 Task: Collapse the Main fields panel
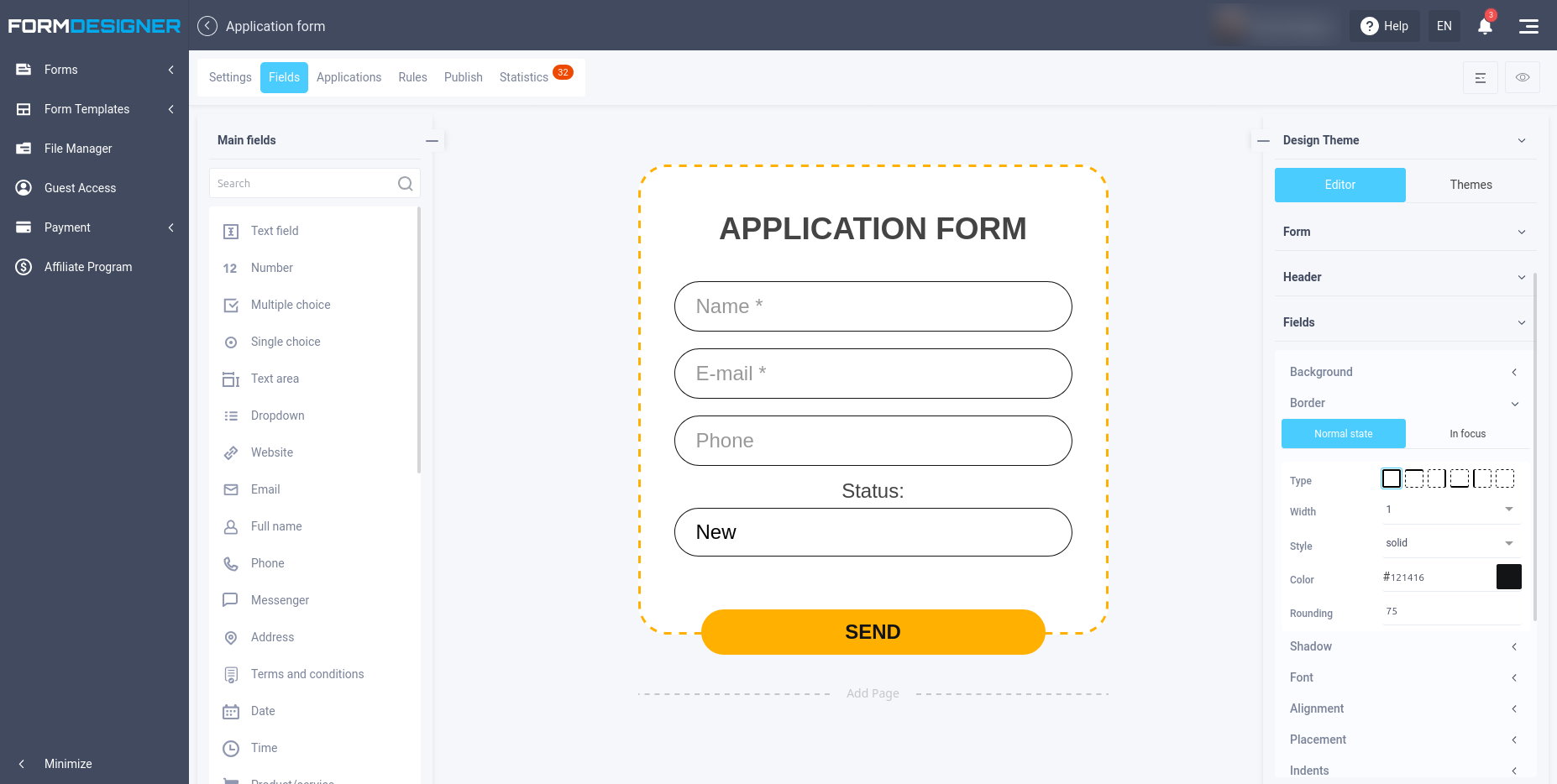(x=432, y=140)
